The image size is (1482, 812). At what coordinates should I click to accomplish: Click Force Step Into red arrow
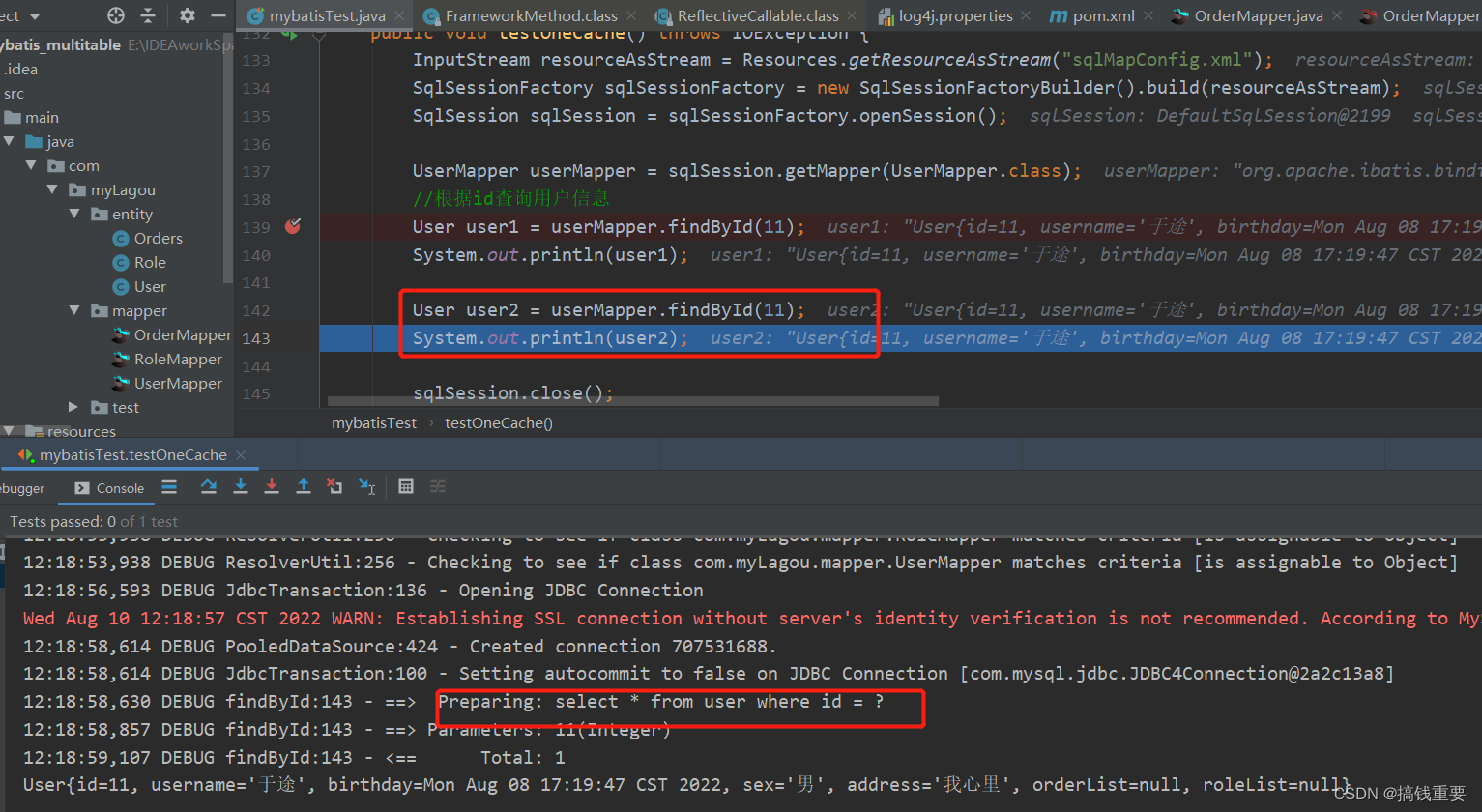(272, 486)
